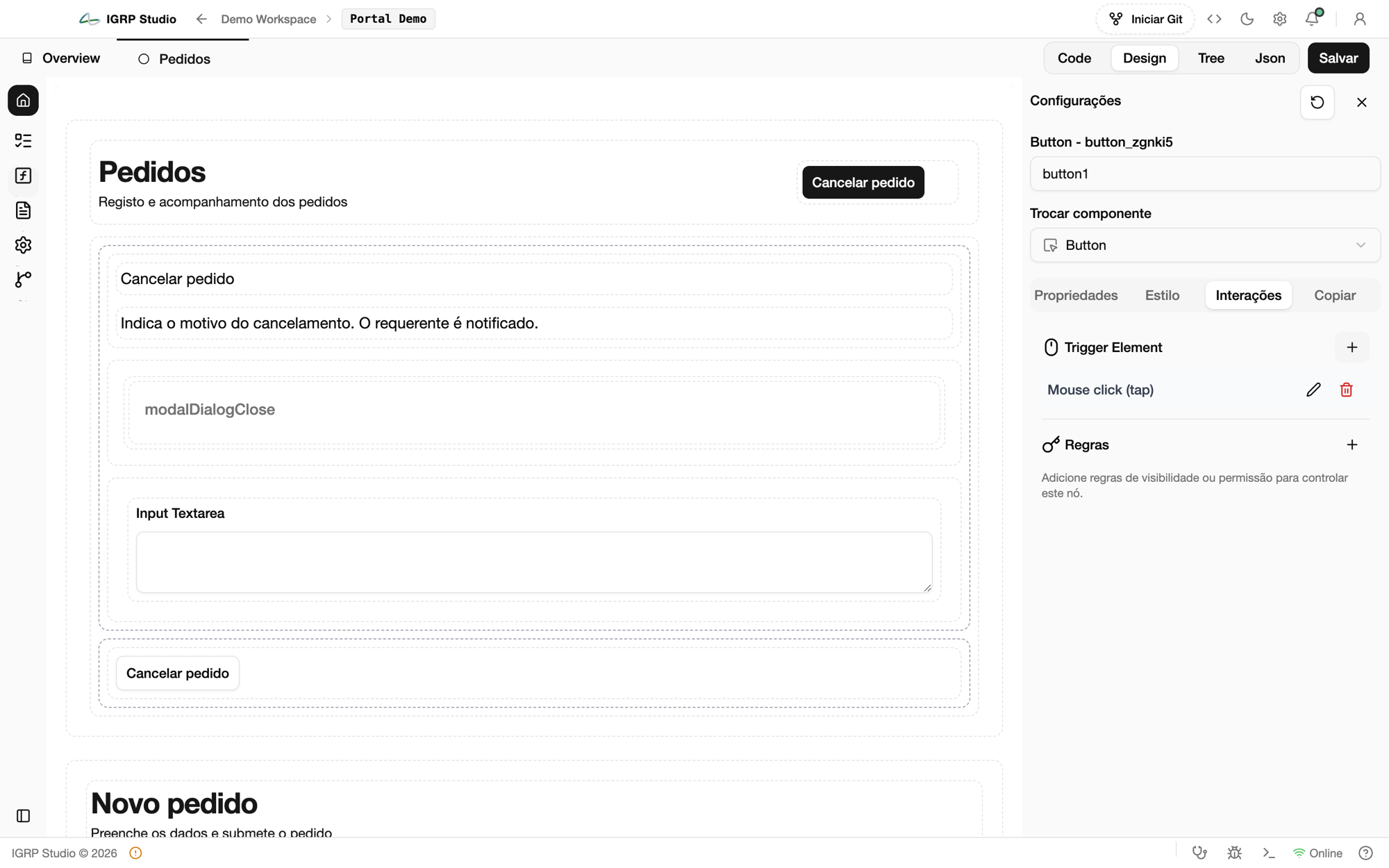Screen dimensions: 1389x868
Task: Open the functions sidebar icon
Action: [x=23, y=176]
